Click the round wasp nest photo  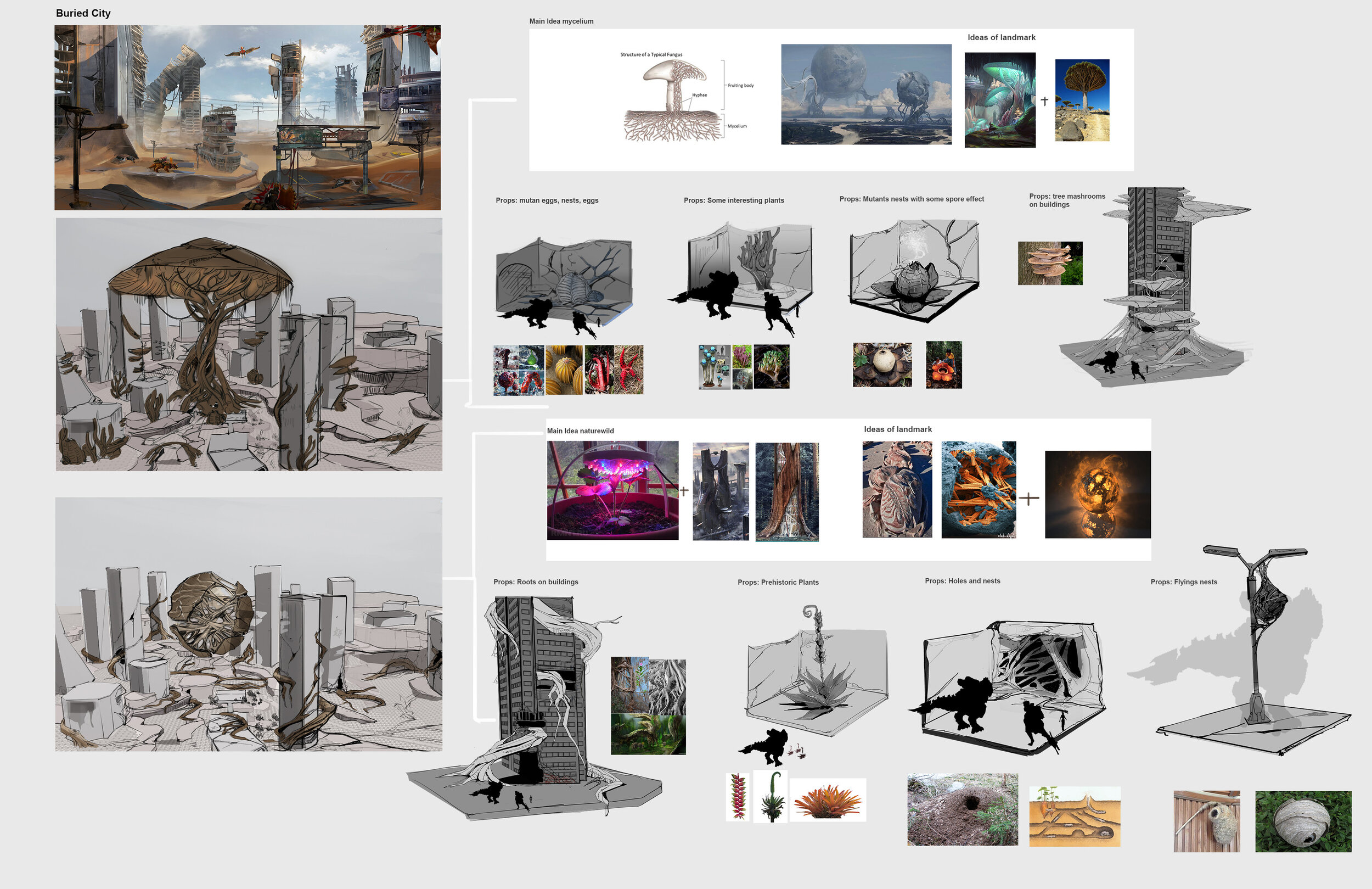[x=1303, y=821]
